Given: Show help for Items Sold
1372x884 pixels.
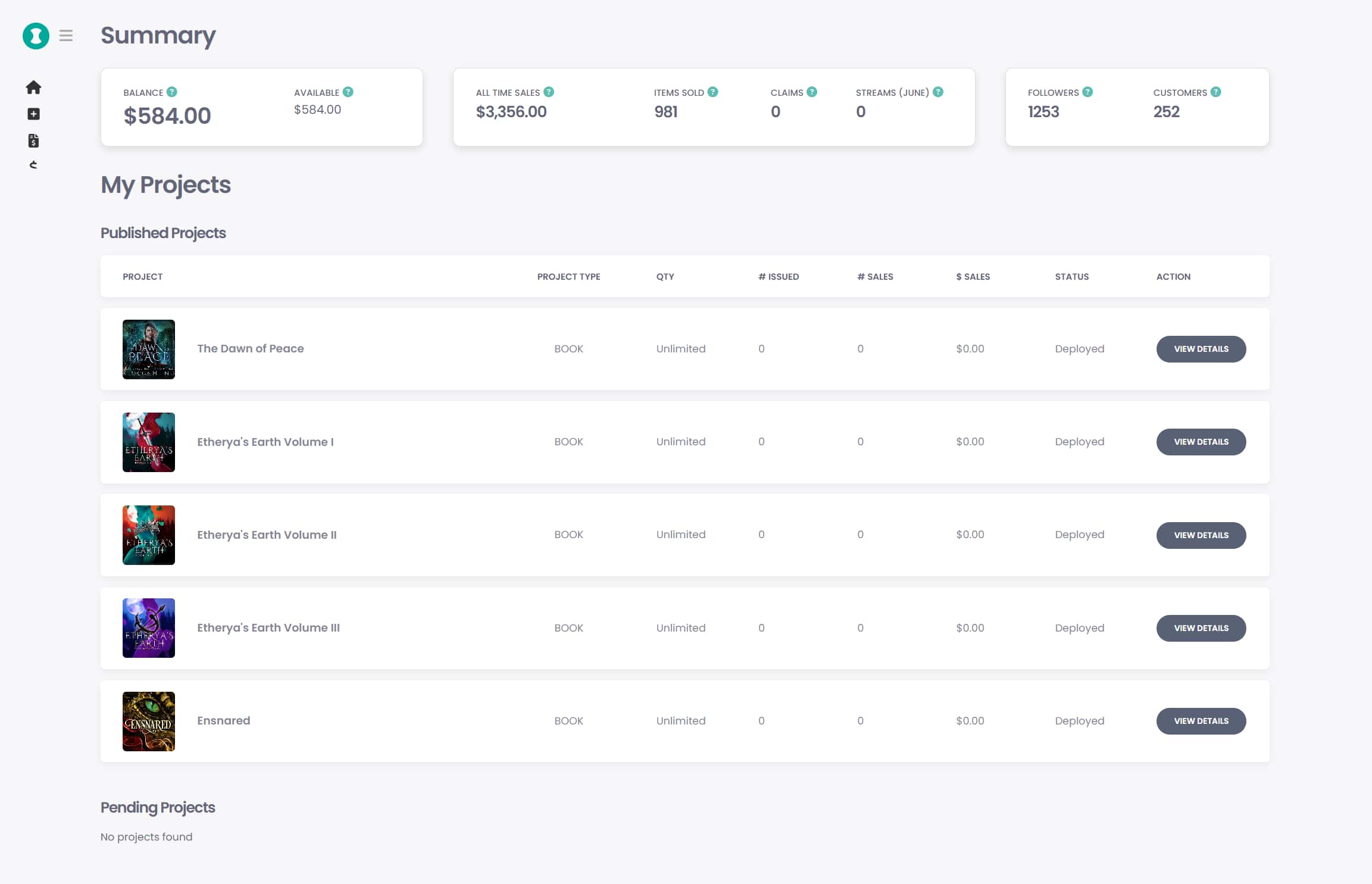Looking at the screenshot, I should tap(713, 92).
